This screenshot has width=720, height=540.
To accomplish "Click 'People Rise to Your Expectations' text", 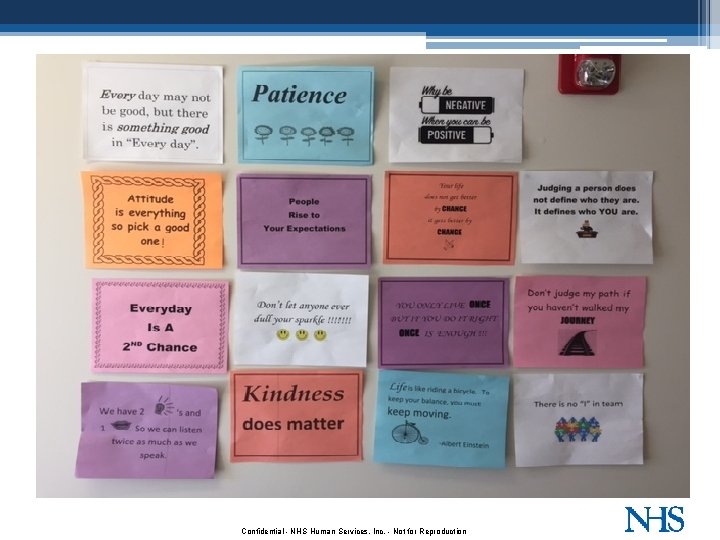I will pos(304,215).
